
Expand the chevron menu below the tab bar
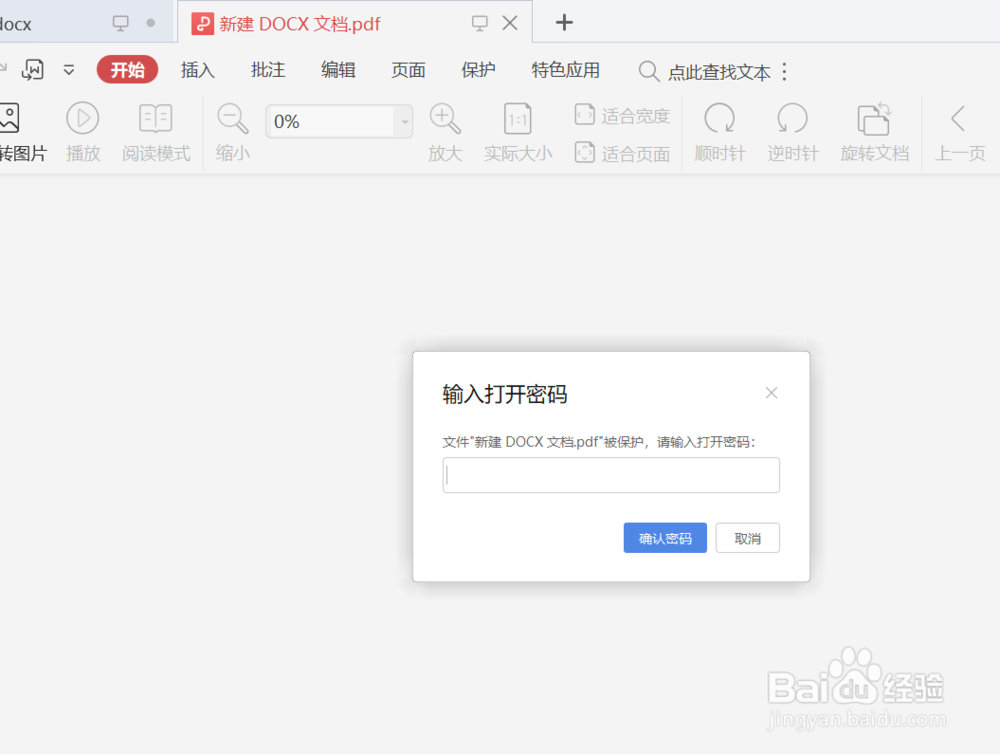pyautogui.click(x=68, y=70)
